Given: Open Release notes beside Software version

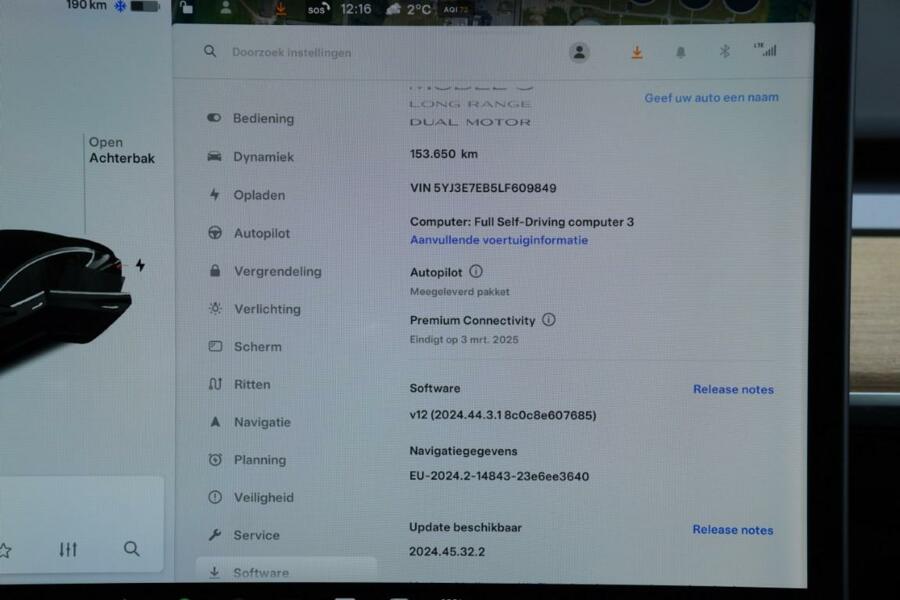Looking at the screenshot, I should coord(733,389).
